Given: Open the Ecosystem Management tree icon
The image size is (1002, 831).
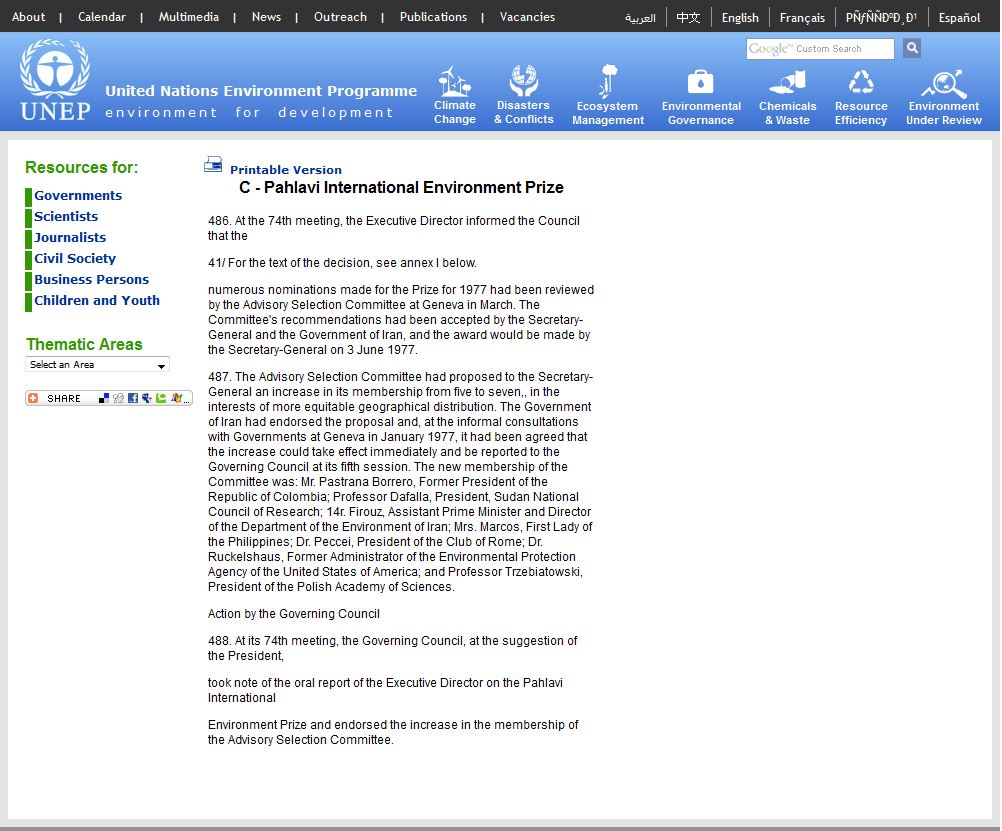Looking at the screenshot, I should tap(608, 81).
